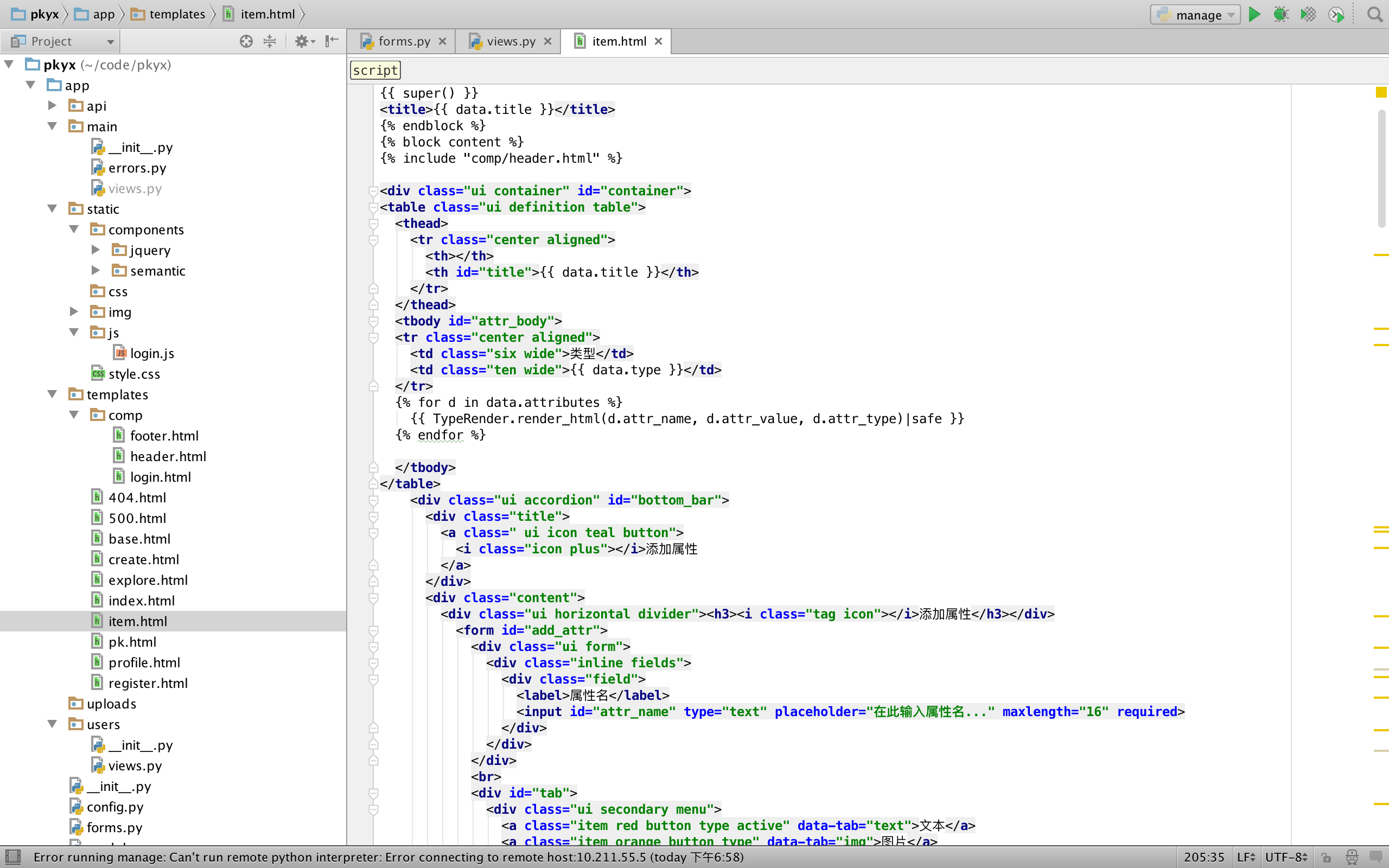Screen dimensions: 1389x868
Task: Switch to the views.py tab
Action: pos(510,41)
